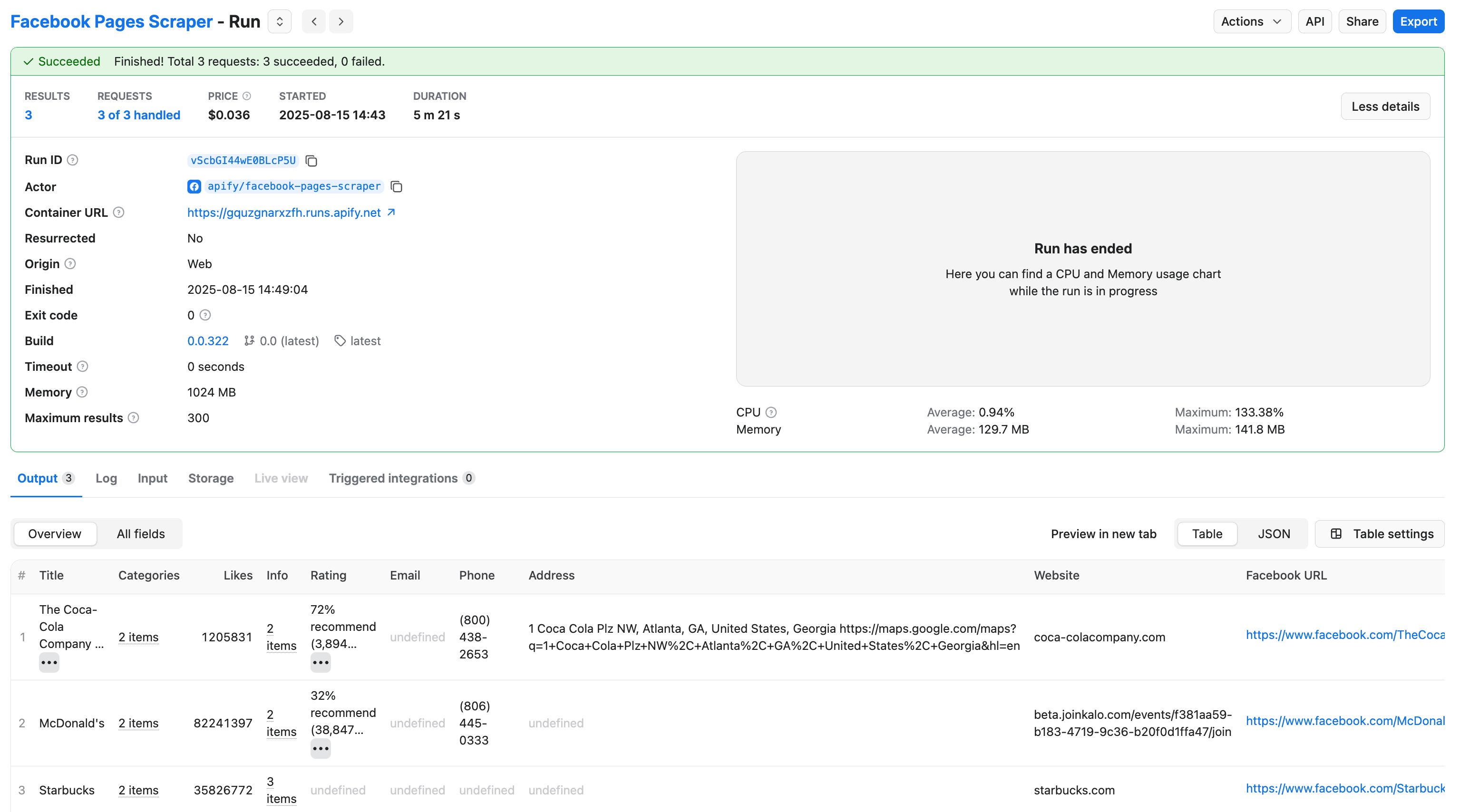The width and height of the screenshot is (1460, 812).
Task: Click the Facebook logo next to the actor
Action: pyautogui.click(x=194, y=186)
